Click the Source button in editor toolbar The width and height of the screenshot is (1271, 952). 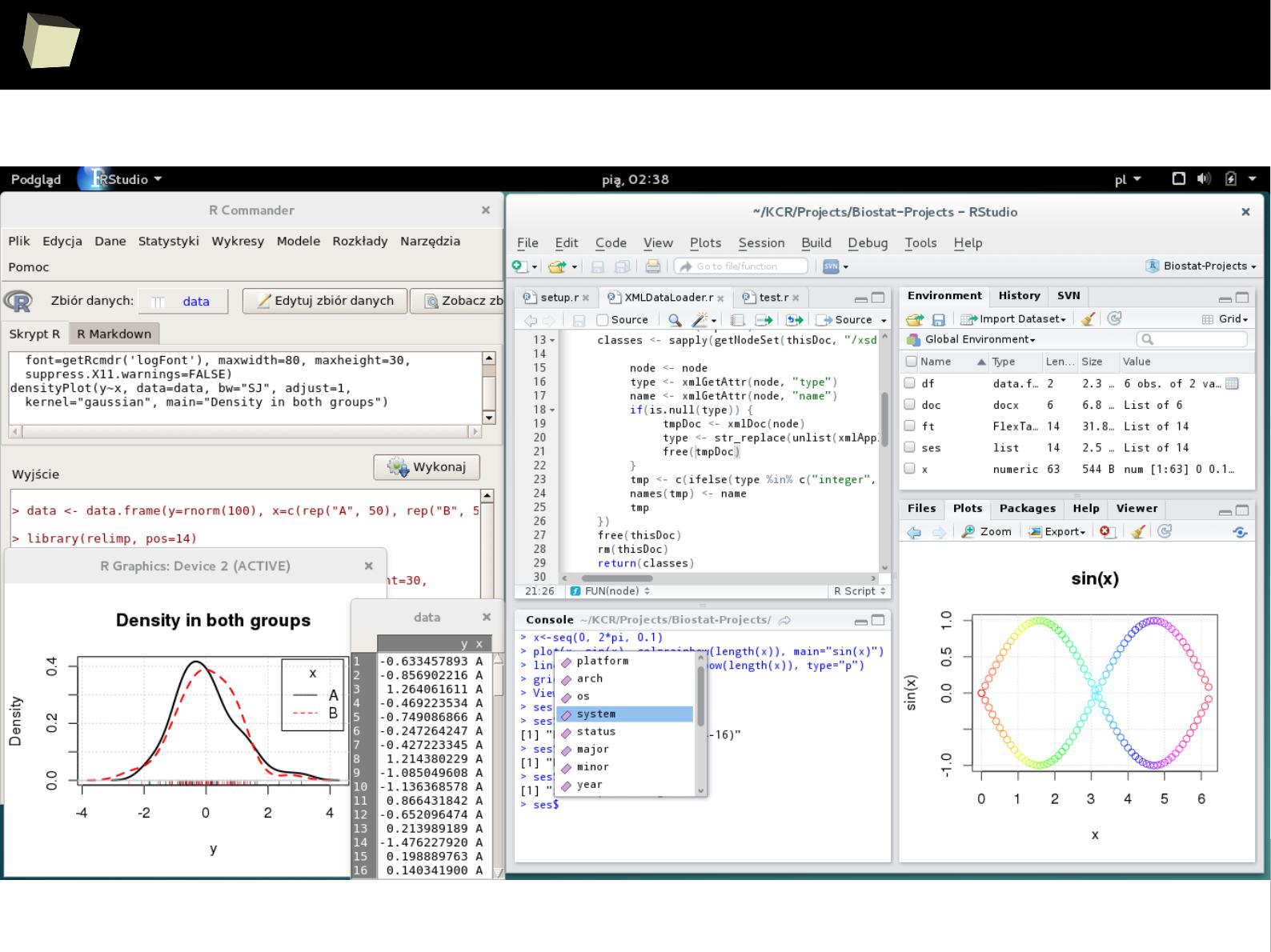(845, 320)
